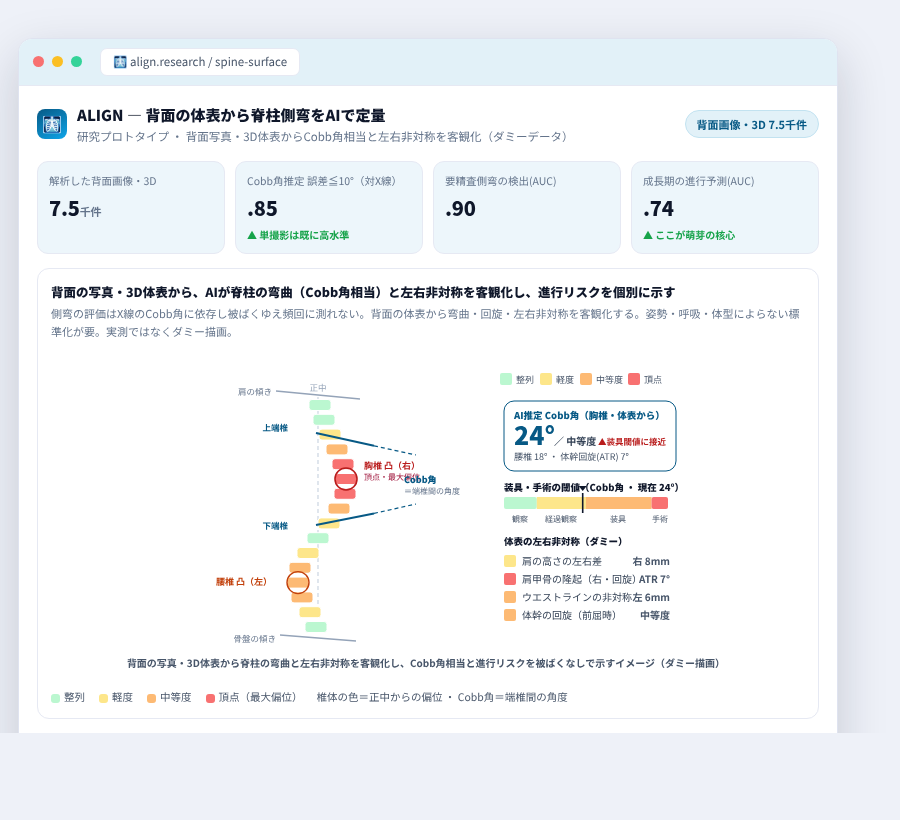
Task: Click the bottom legend 整列 swatch
Action: tap(56, 698)
